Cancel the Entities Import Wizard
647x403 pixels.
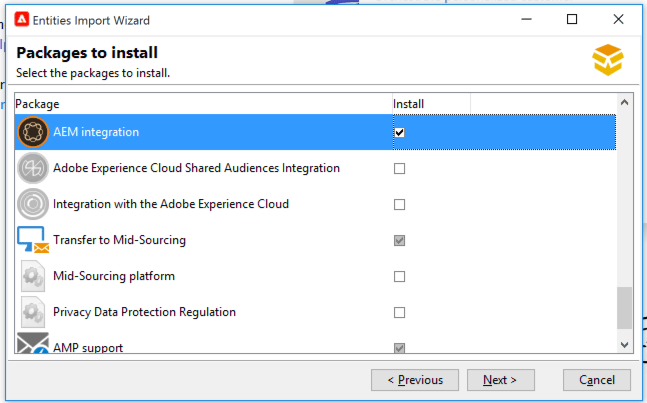[597, 380]
